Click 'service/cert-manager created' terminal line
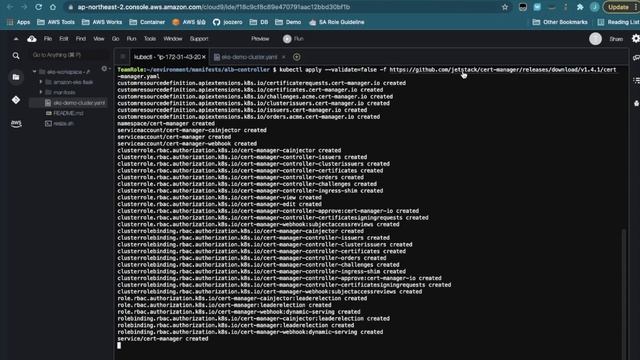The width and height of the screenshot is (640, 360). tap(163, 339)
